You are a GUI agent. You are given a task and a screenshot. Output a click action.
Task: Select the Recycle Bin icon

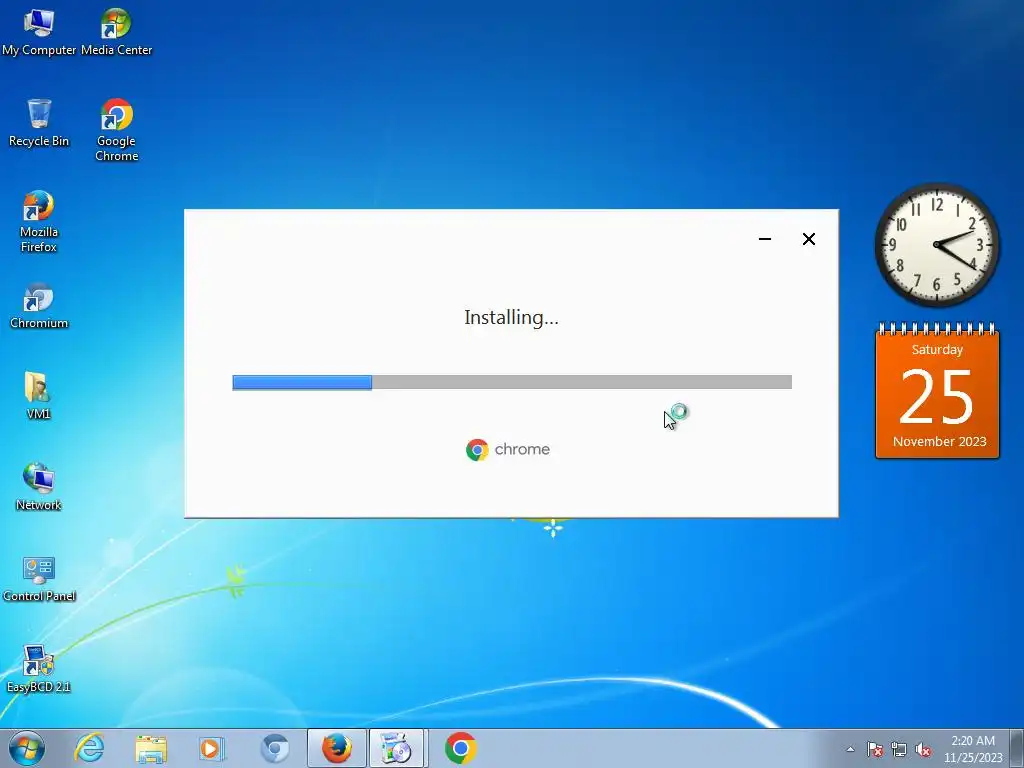pos(39,123)
